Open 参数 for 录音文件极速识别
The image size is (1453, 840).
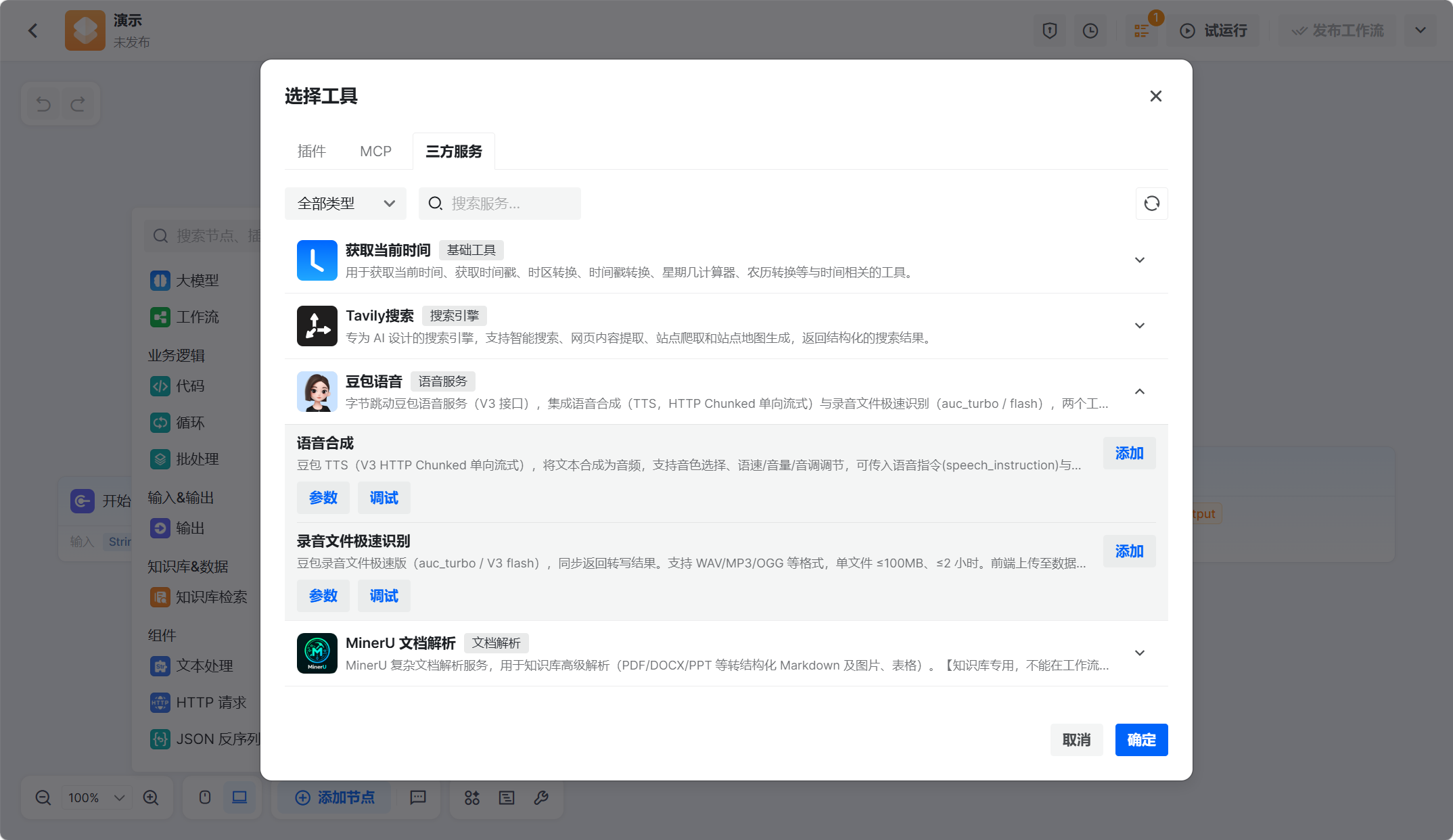pos(323,596)
